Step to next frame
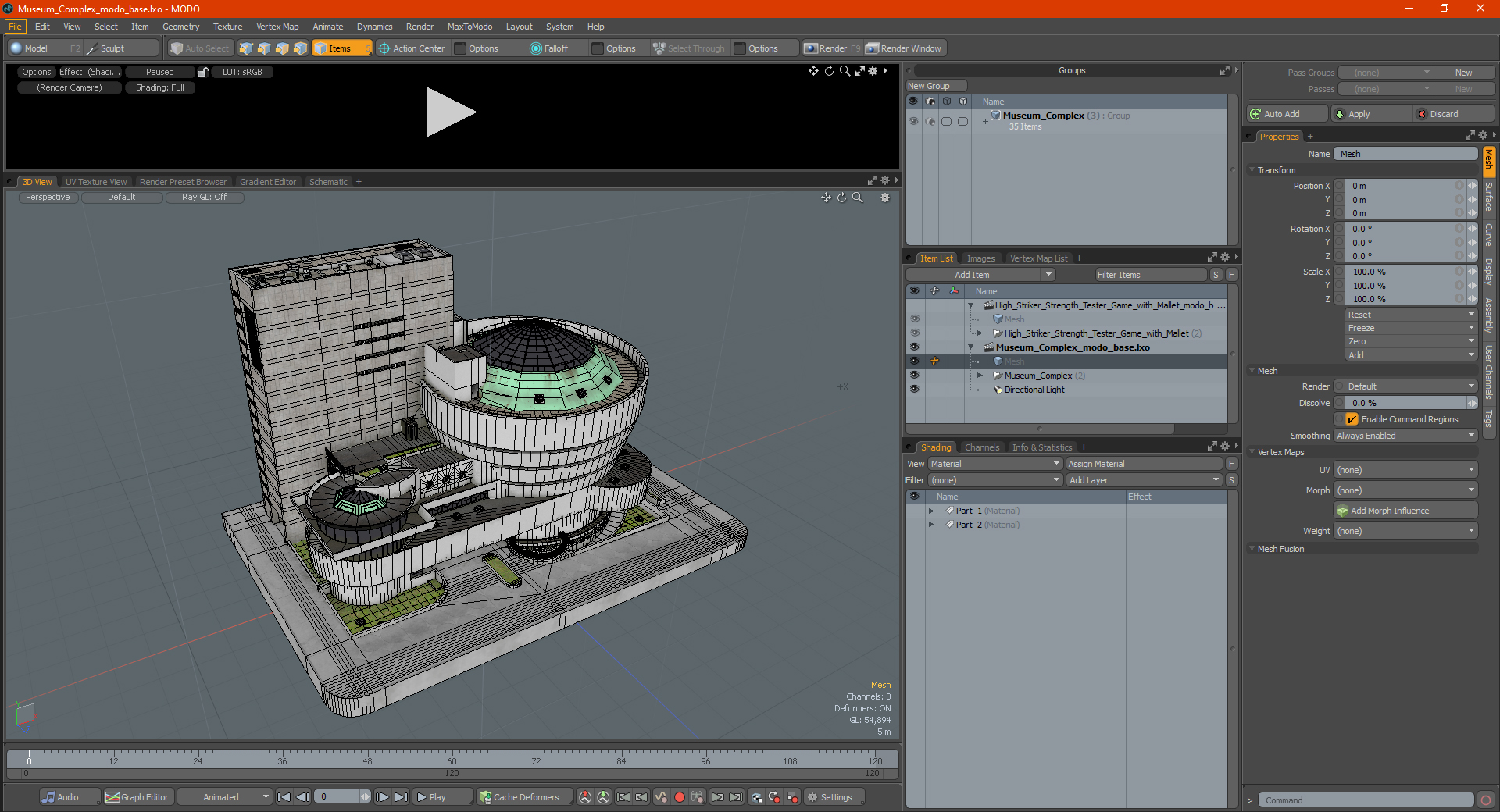This screenshot has height=812, width=1500. pyautogui.click(x=382, y=797)
